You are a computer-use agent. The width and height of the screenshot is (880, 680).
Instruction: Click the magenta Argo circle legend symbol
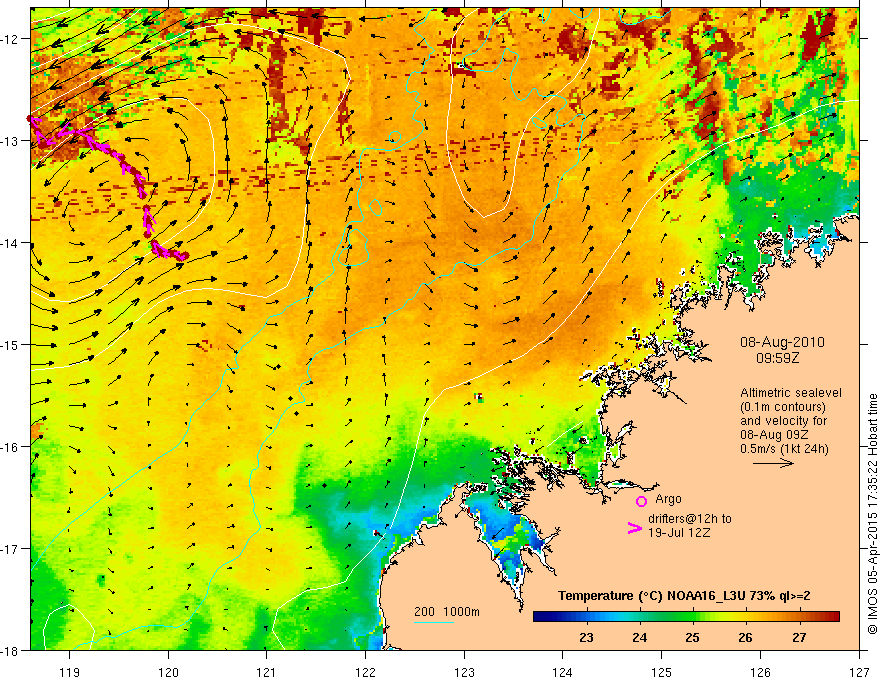coord(641,501)
